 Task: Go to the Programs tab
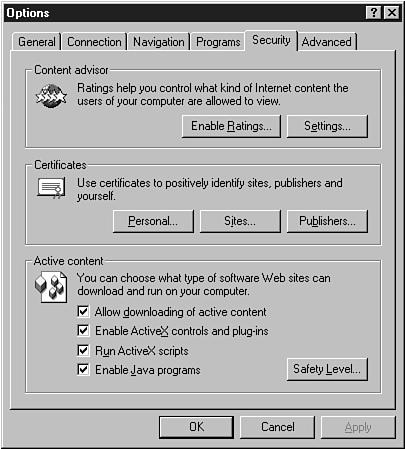pos(218,42)
